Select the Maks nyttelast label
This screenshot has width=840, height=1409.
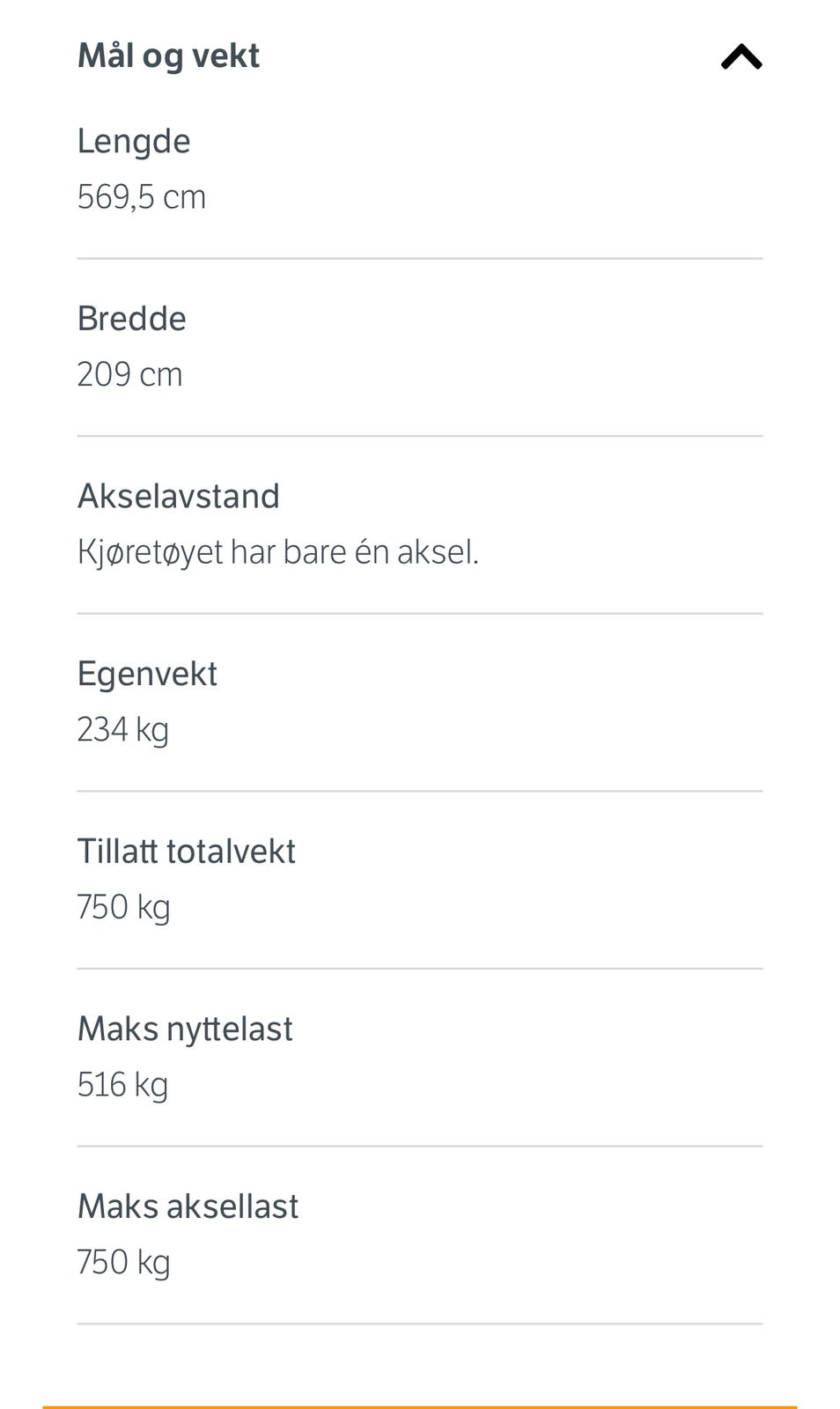click(185, 1029)
